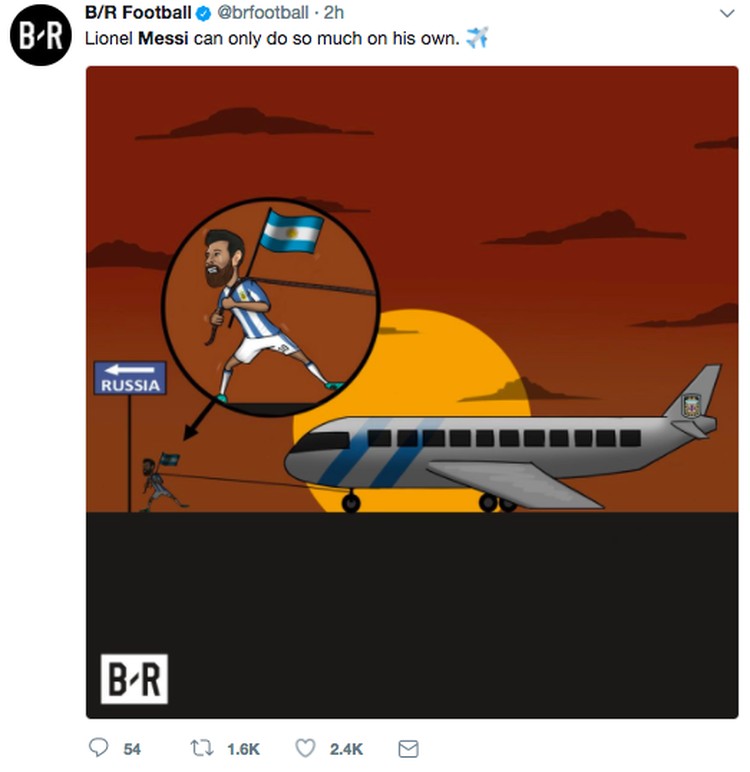Open the cartoon image at the airplane
The width and height of the screenshot is (750, 772).
tap(502, 438)
